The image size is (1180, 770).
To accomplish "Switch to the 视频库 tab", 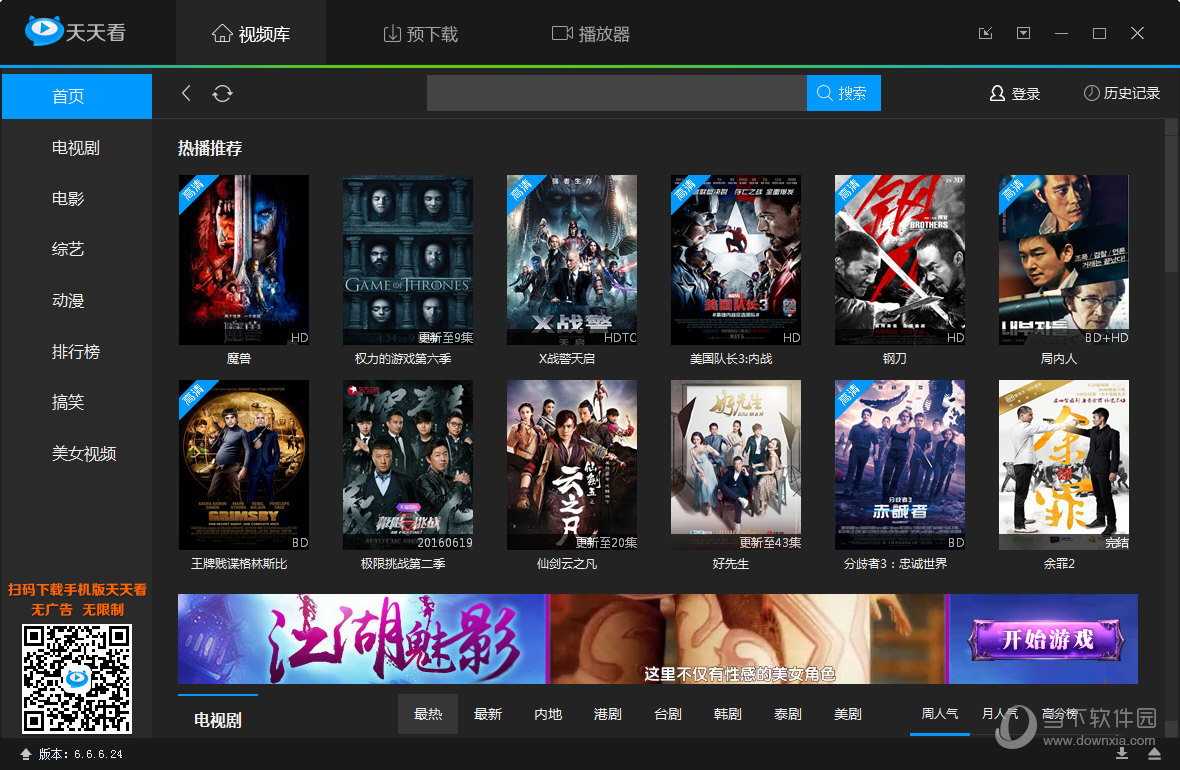I will click(x=251, y=34).
